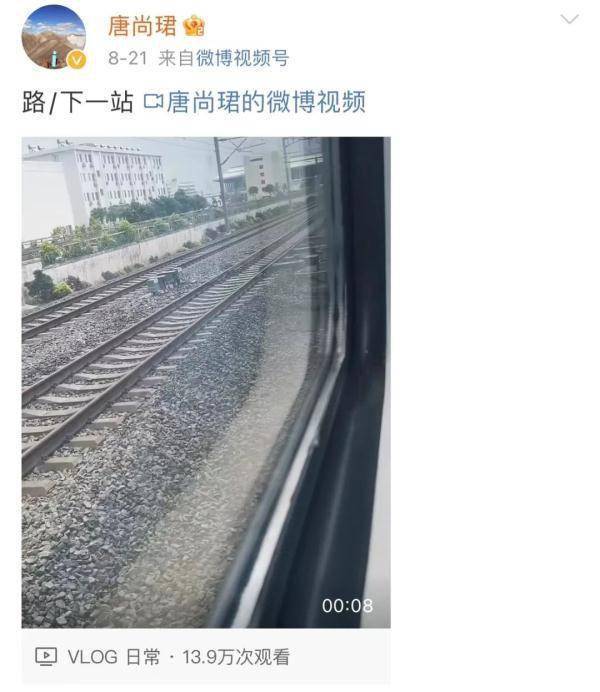
Task: Tap the 13.9万次观看 view count
Action: 236,657
